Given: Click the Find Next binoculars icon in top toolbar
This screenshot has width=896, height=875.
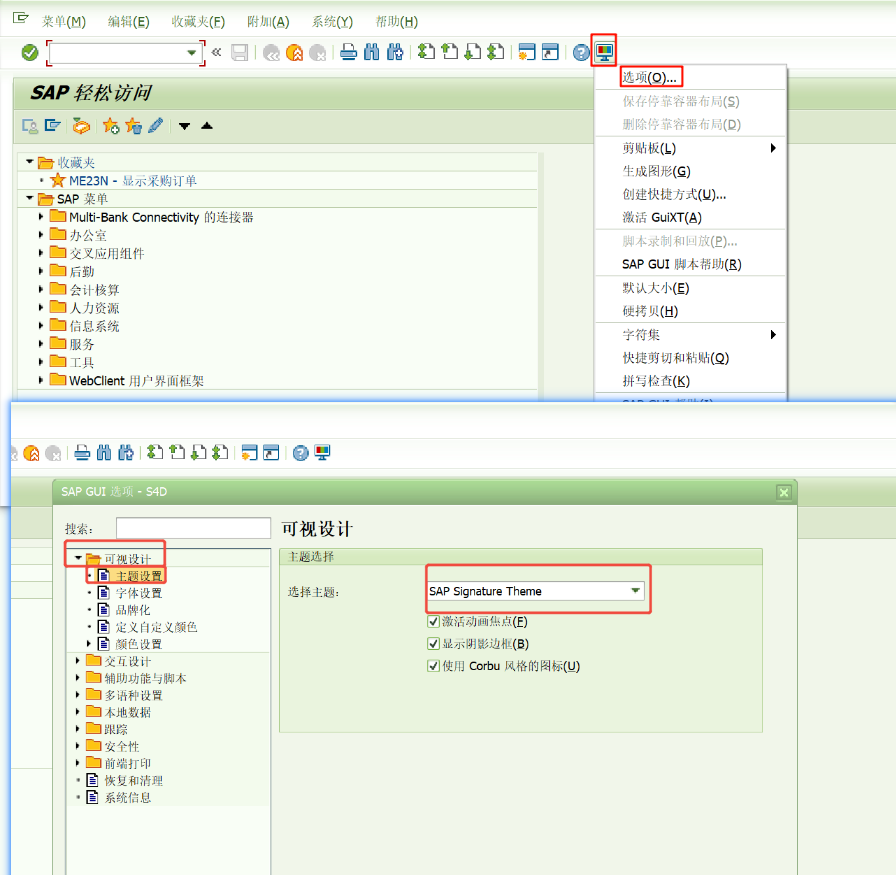Looking at the screenshot, I should tap(395, 52).
